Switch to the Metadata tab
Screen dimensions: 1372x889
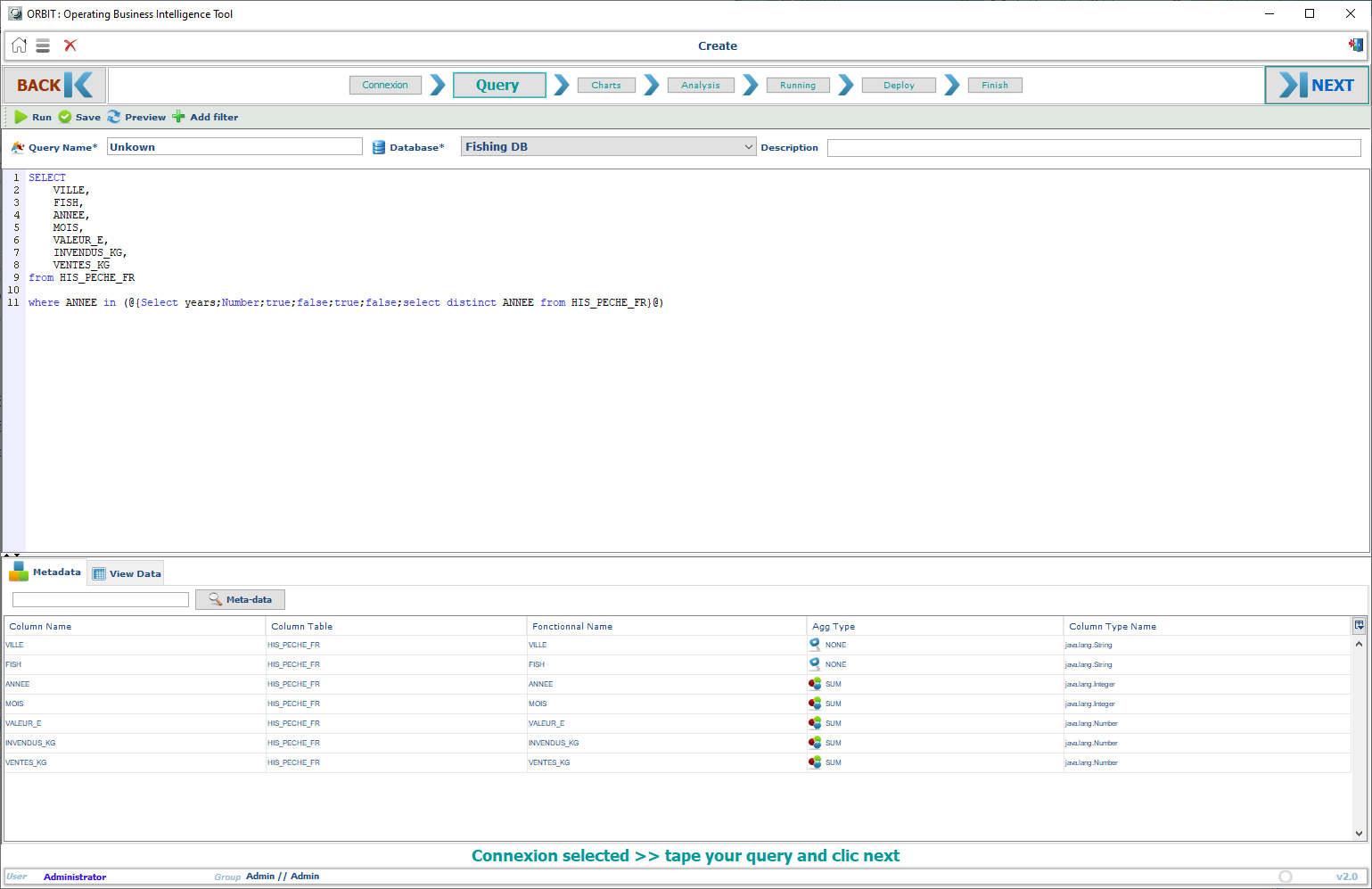45,572
